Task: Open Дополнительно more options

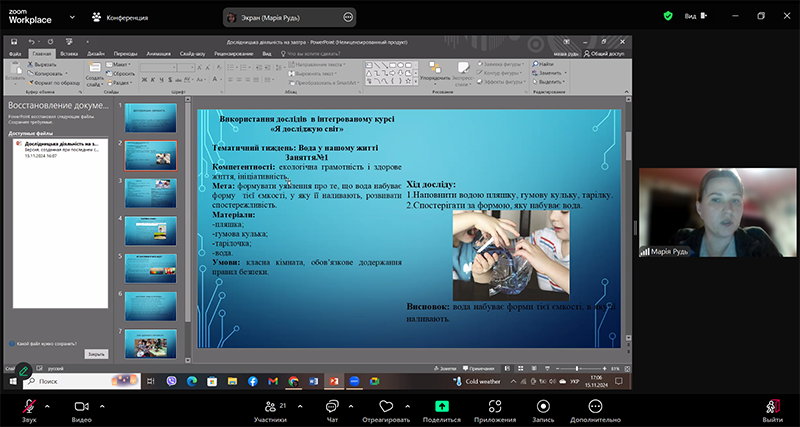Action: tap(595, 411)
